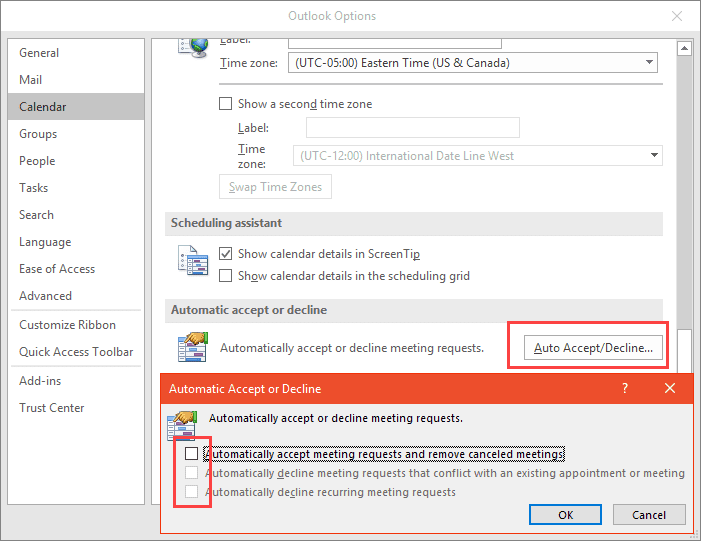Open the Mail options category
Screen dimensions: 701x541
tap(31, 80)
